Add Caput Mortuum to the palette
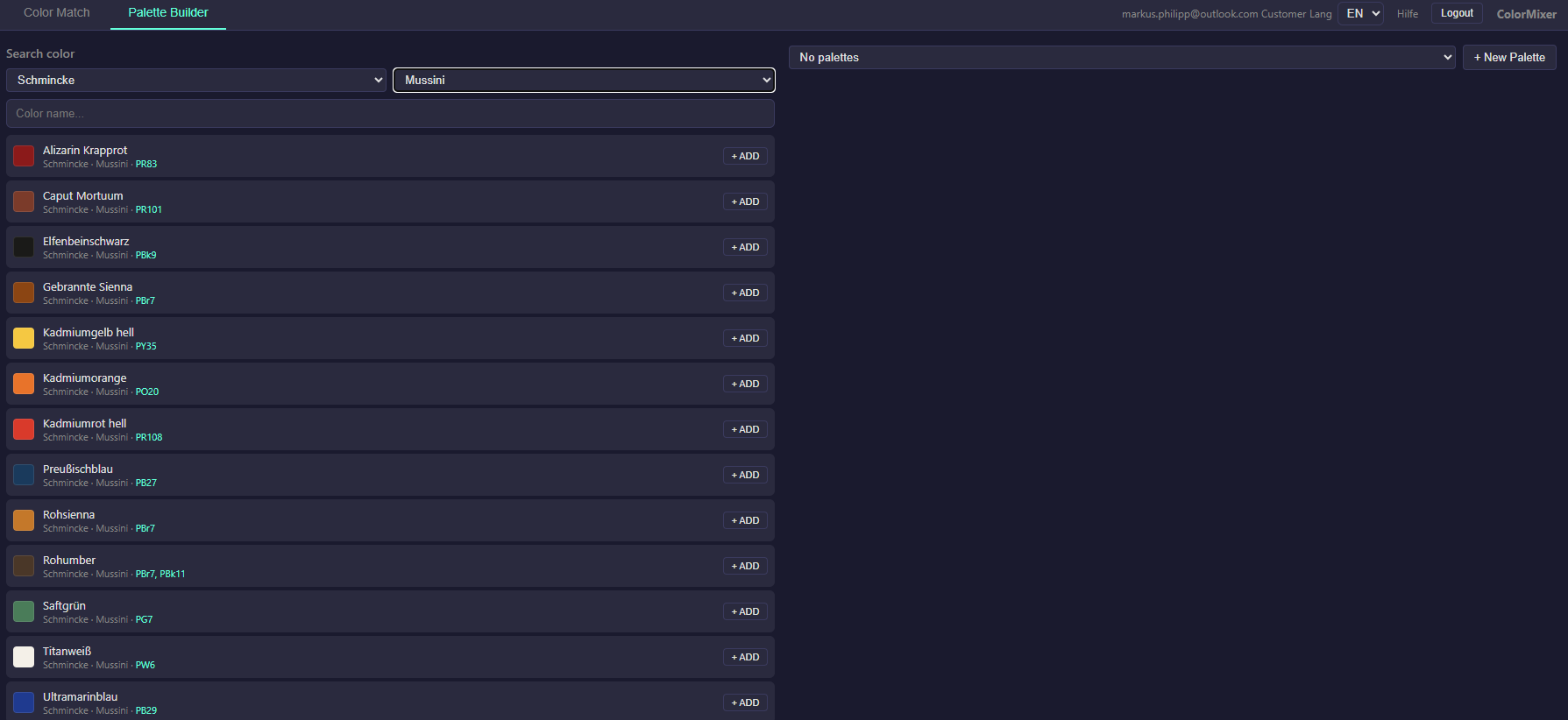Screen dimensions: 1568x720 (x=745, y=201)
